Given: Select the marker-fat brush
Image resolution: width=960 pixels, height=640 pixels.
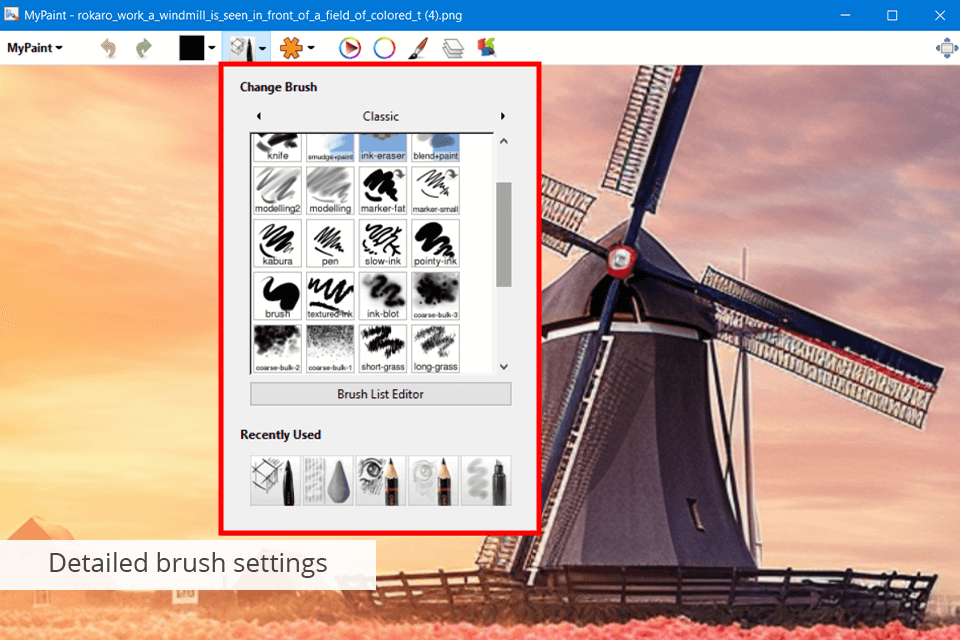Looking at the screenshot, I should click(x=383, y=190).
